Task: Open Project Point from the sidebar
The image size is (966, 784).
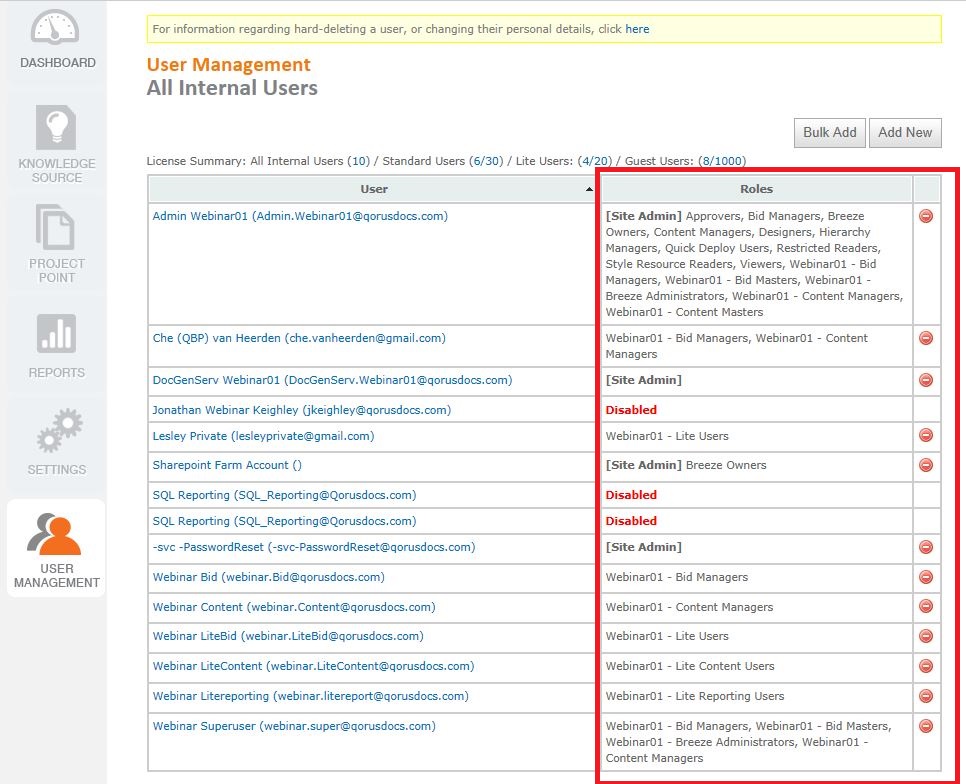Action: [57, 244]
